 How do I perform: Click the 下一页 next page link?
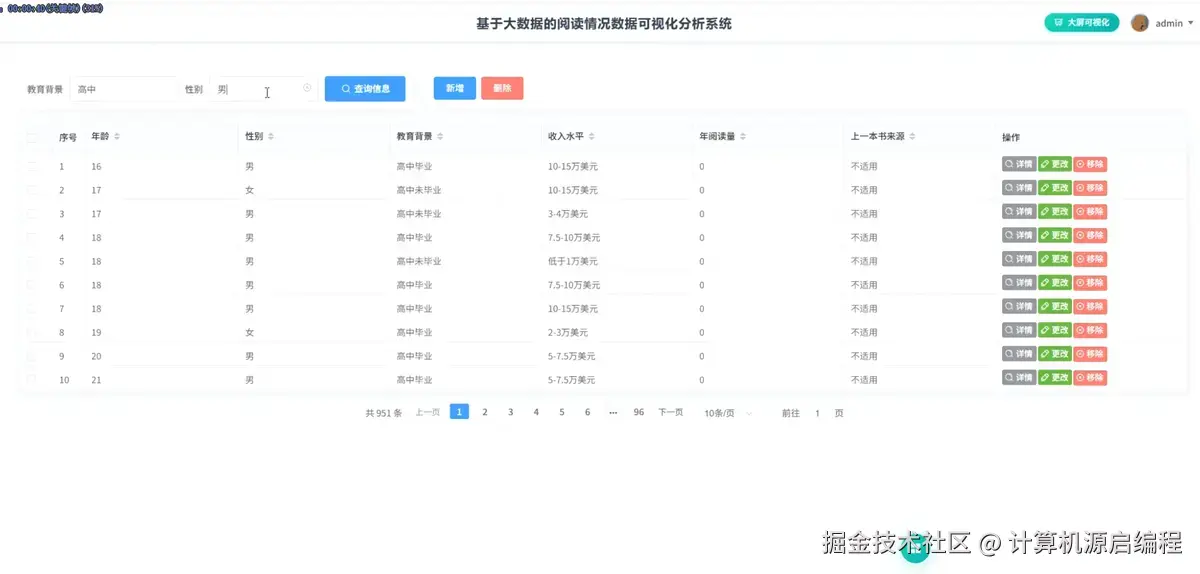click(x=670, y=412)
